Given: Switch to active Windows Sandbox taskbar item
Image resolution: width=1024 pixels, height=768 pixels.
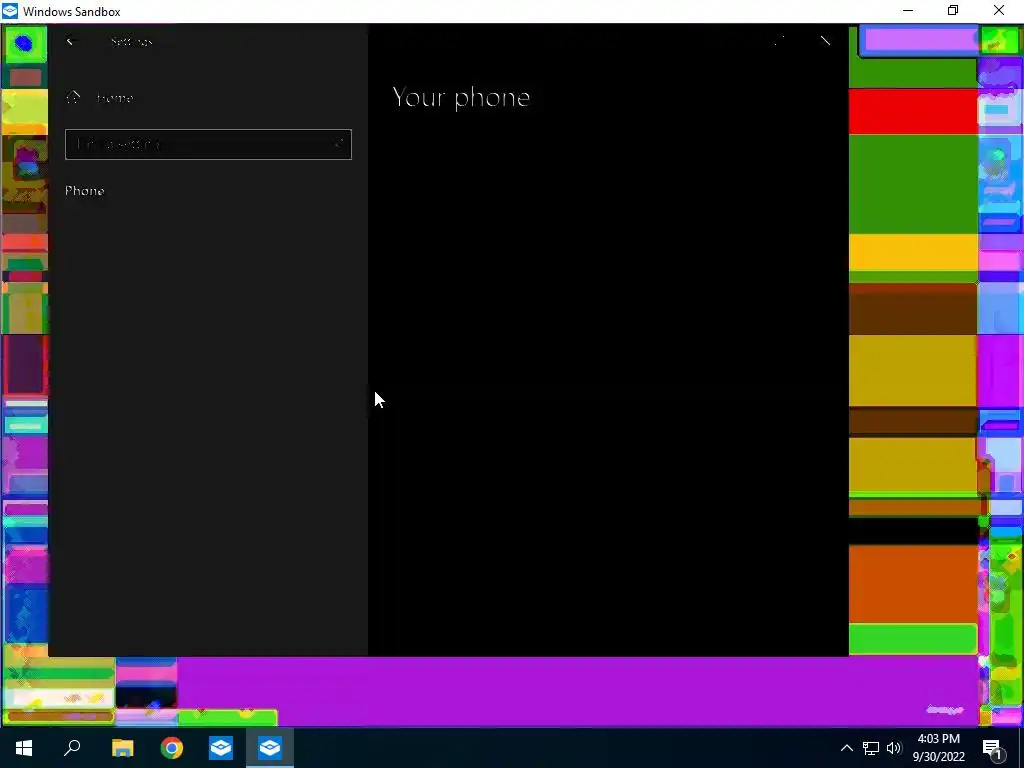Looking at the screenshot, I should tap(270, 748).
